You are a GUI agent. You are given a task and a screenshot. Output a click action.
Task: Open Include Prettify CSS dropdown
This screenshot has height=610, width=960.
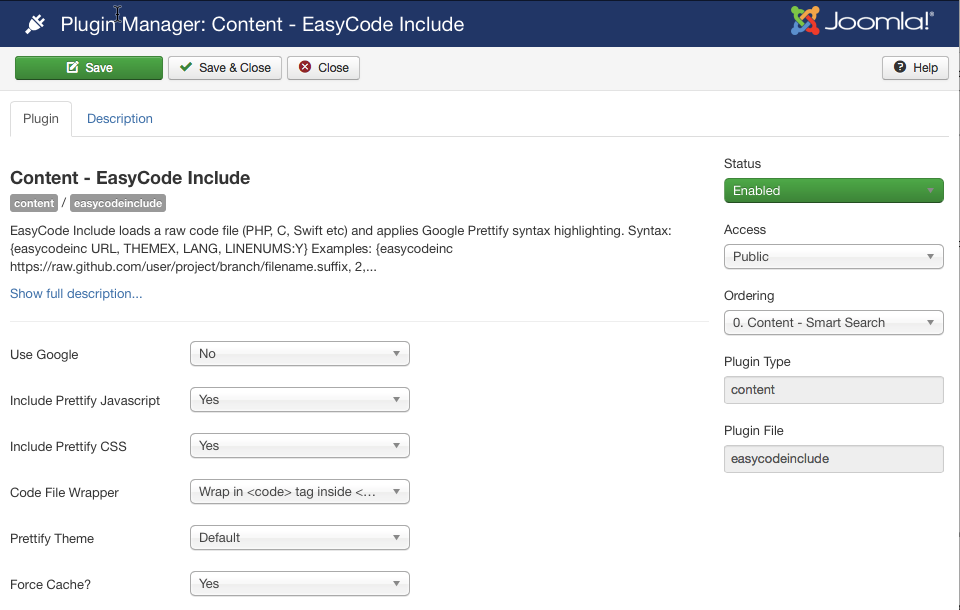click(x=299, y=446)
